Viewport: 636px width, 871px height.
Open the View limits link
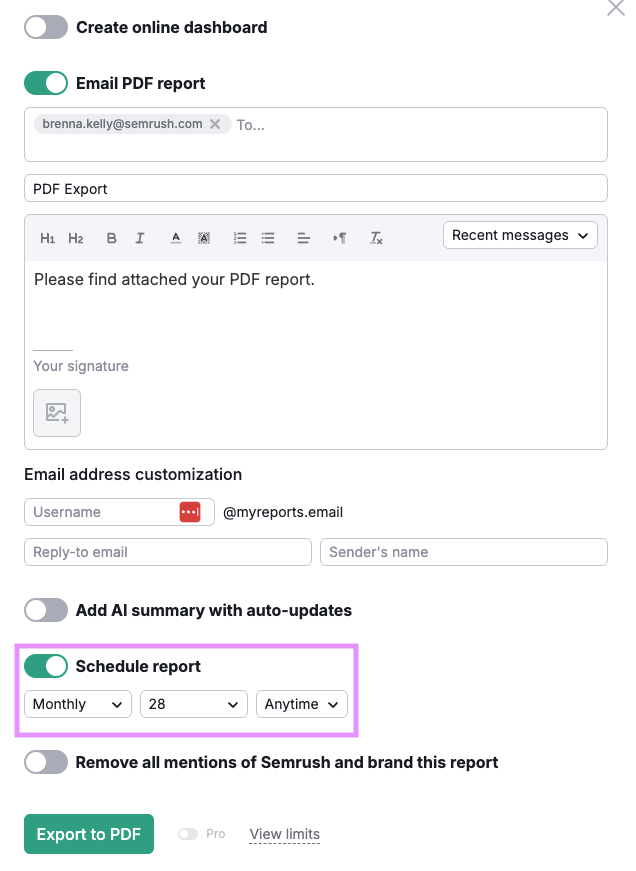285,834
